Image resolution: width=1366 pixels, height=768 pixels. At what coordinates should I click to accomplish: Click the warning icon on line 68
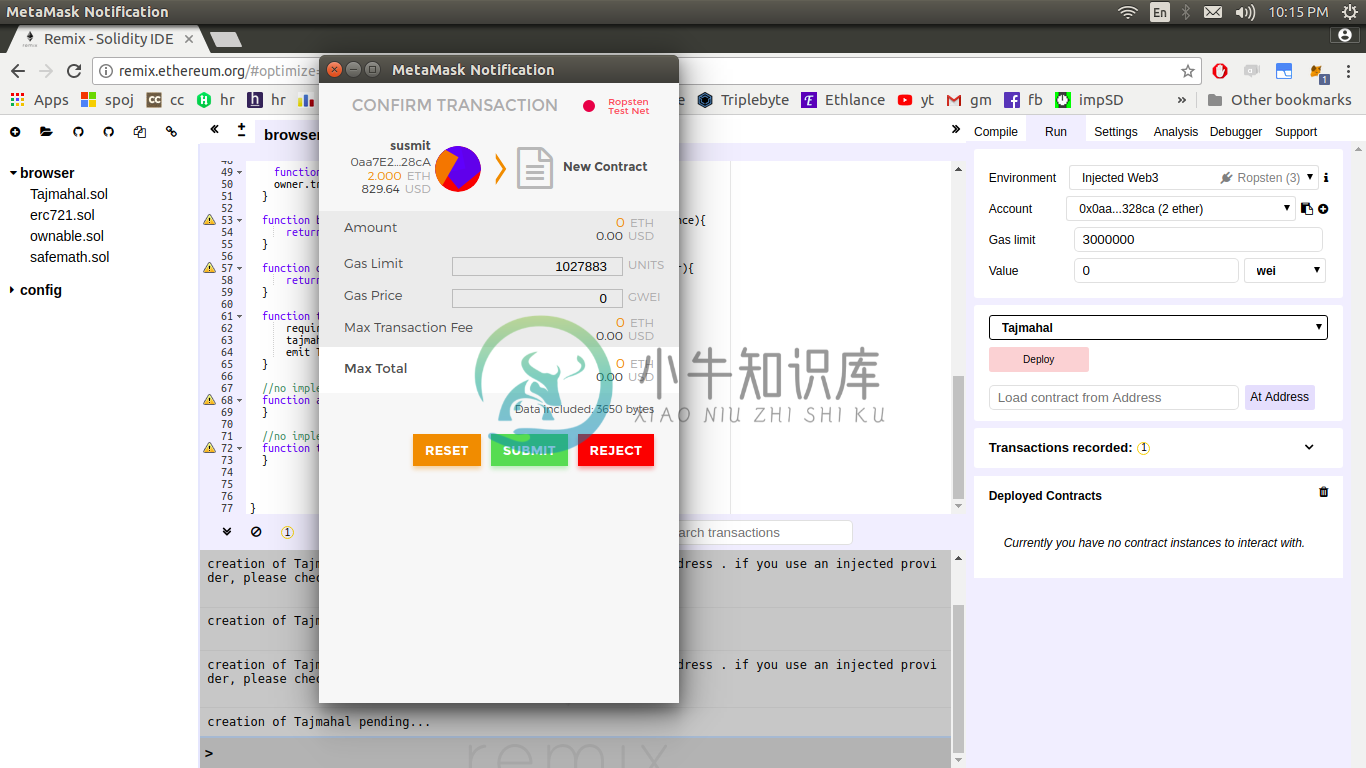tap(209, 400)
